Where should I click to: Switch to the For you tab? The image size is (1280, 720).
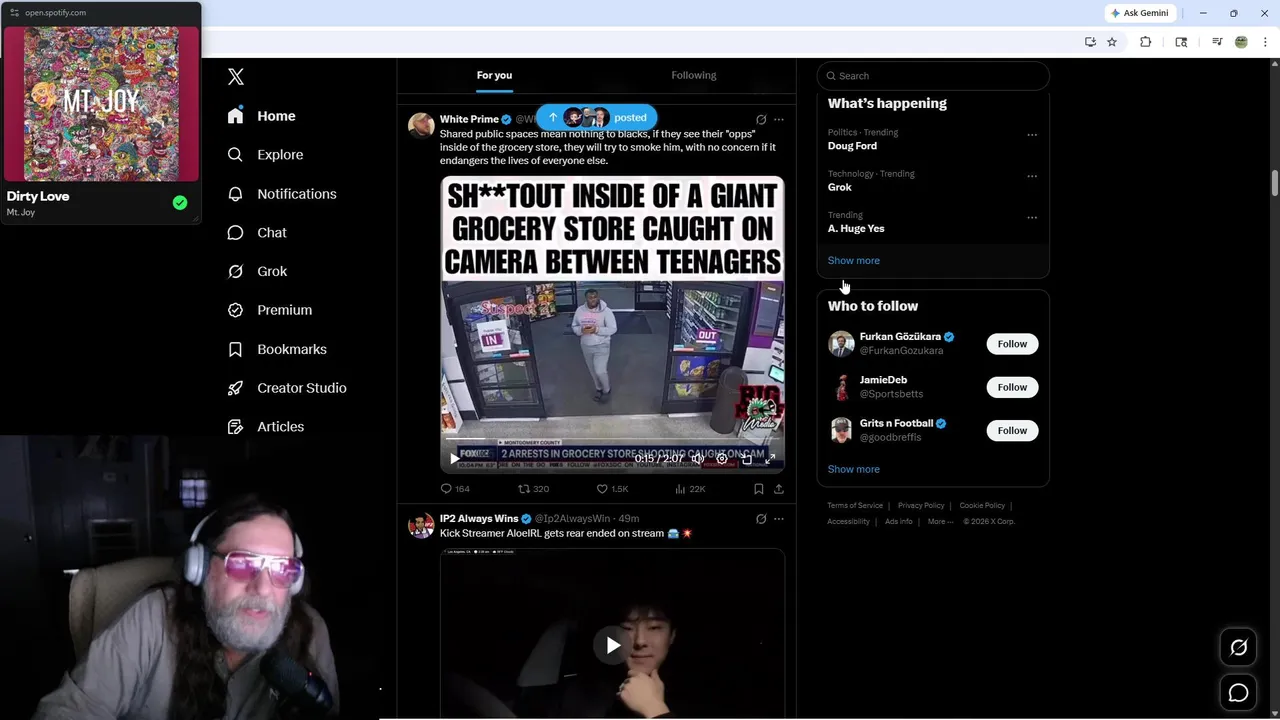click(494, 75)
